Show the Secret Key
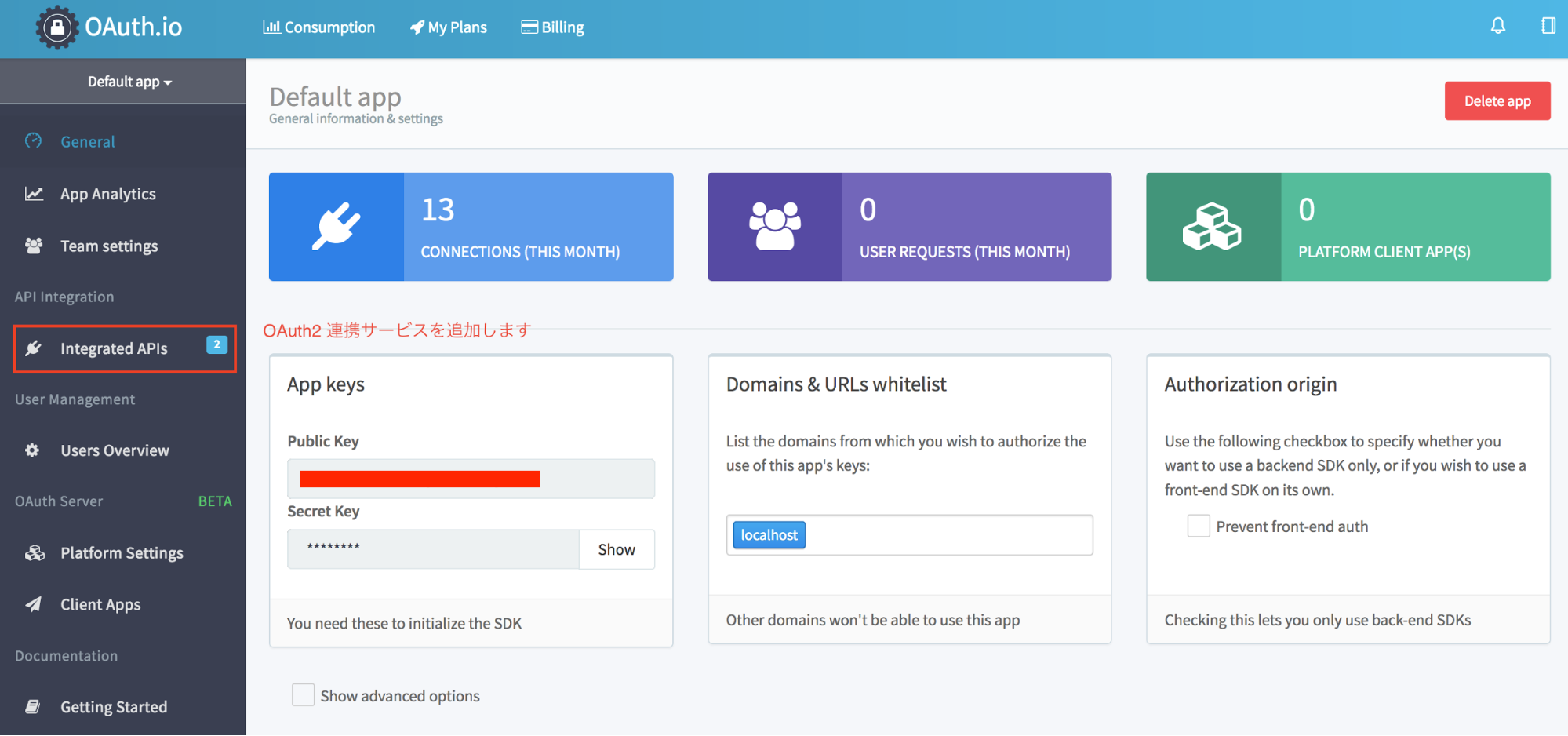The height and width of the screenshot is (736, 1568). [x=617, y=549]
